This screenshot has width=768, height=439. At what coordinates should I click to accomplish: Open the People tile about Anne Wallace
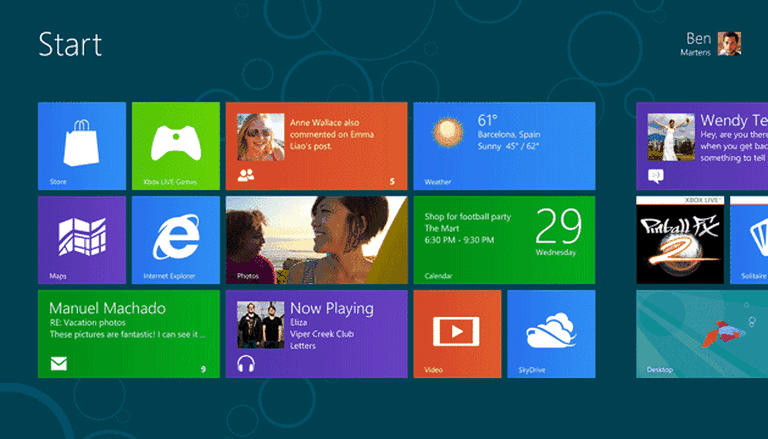(316, 146)
